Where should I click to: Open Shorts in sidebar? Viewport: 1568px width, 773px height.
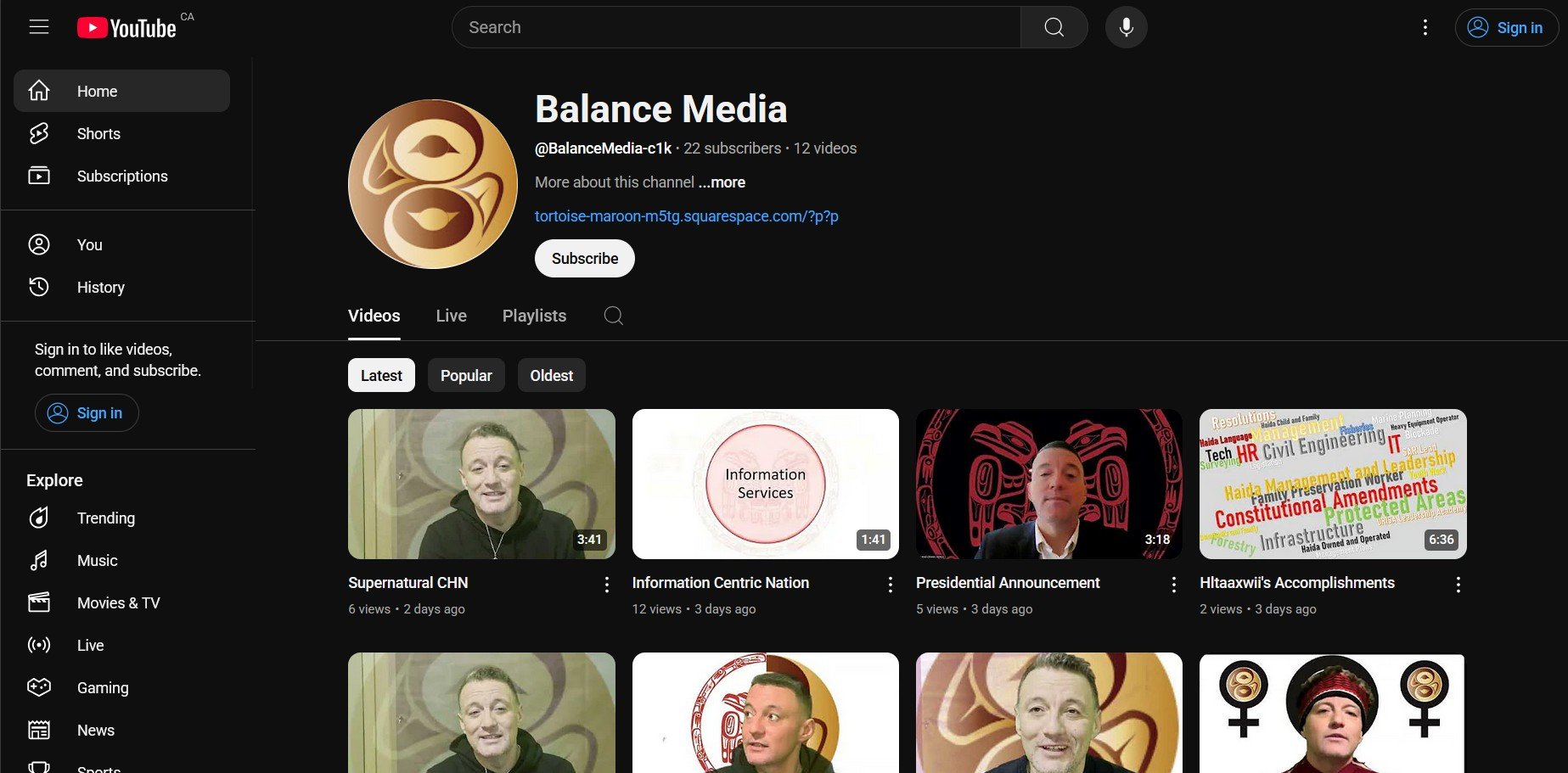point(121,133)
